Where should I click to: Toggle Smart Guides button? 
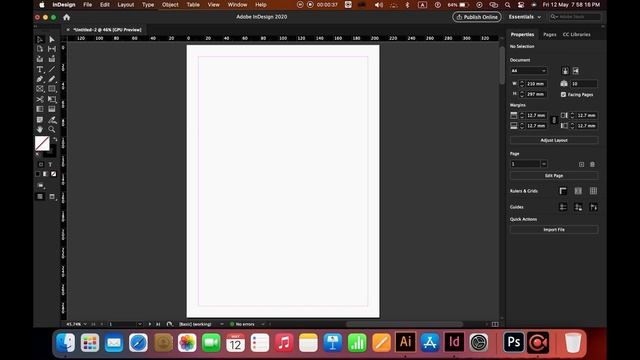593,207
